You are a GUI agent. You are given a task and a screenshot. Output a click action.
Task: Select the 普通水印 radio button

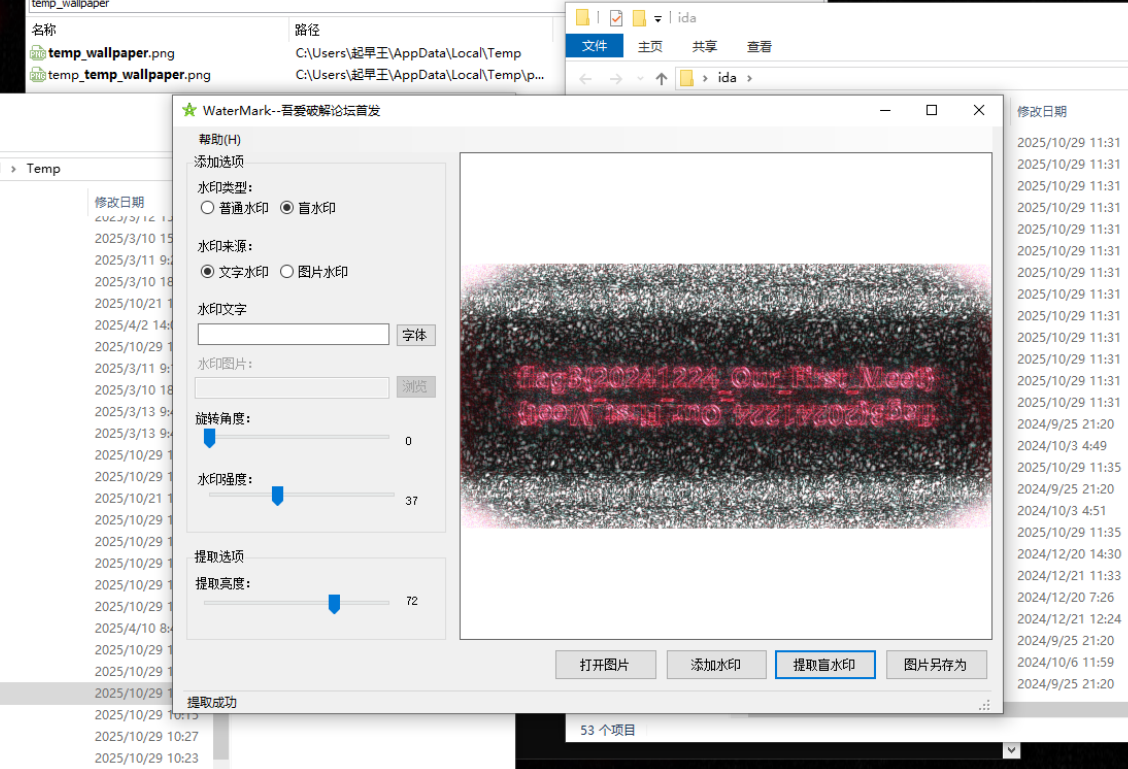208,208
